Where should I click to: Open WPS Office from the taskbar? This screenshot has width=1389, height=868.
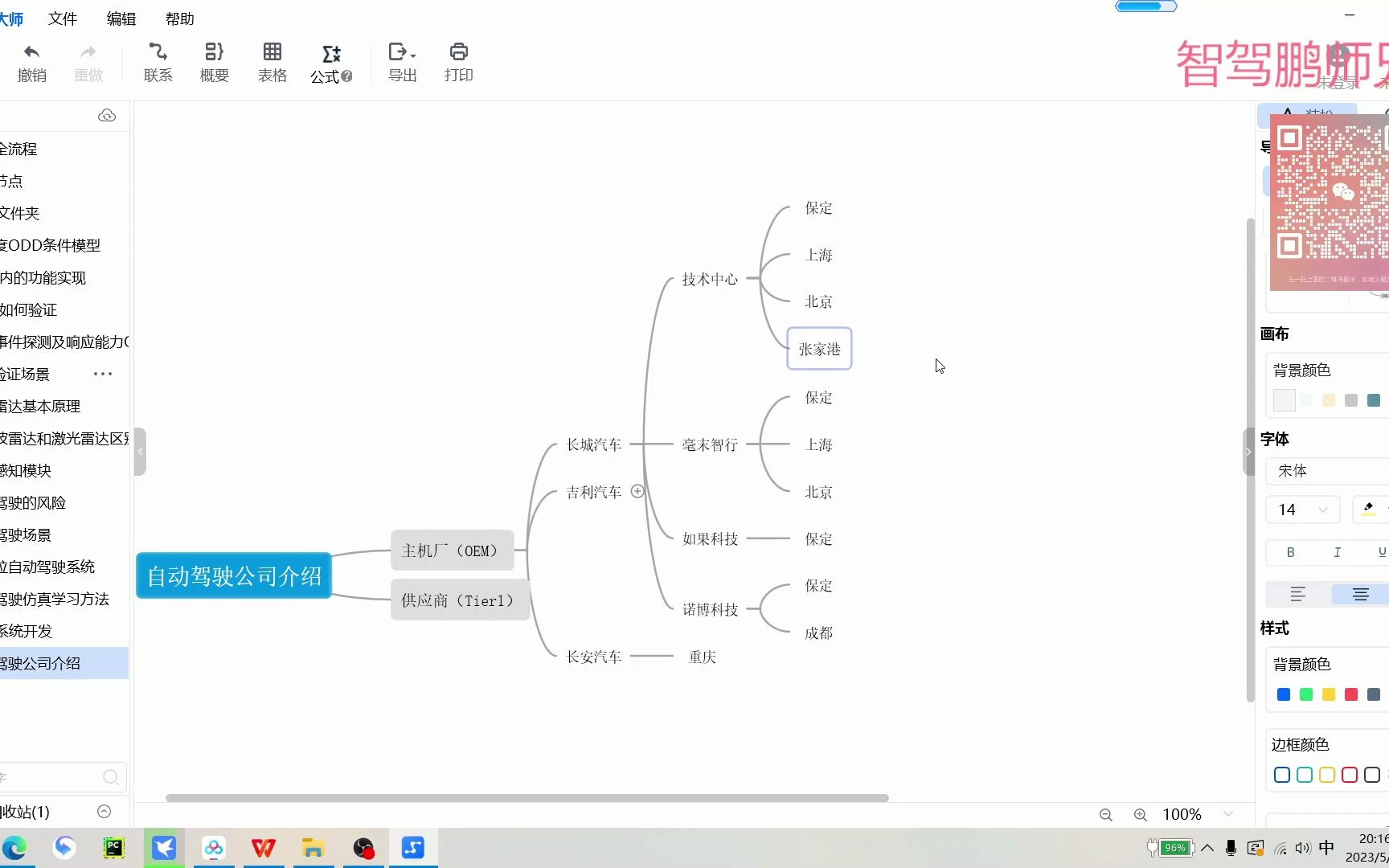[x=264, y=848]
